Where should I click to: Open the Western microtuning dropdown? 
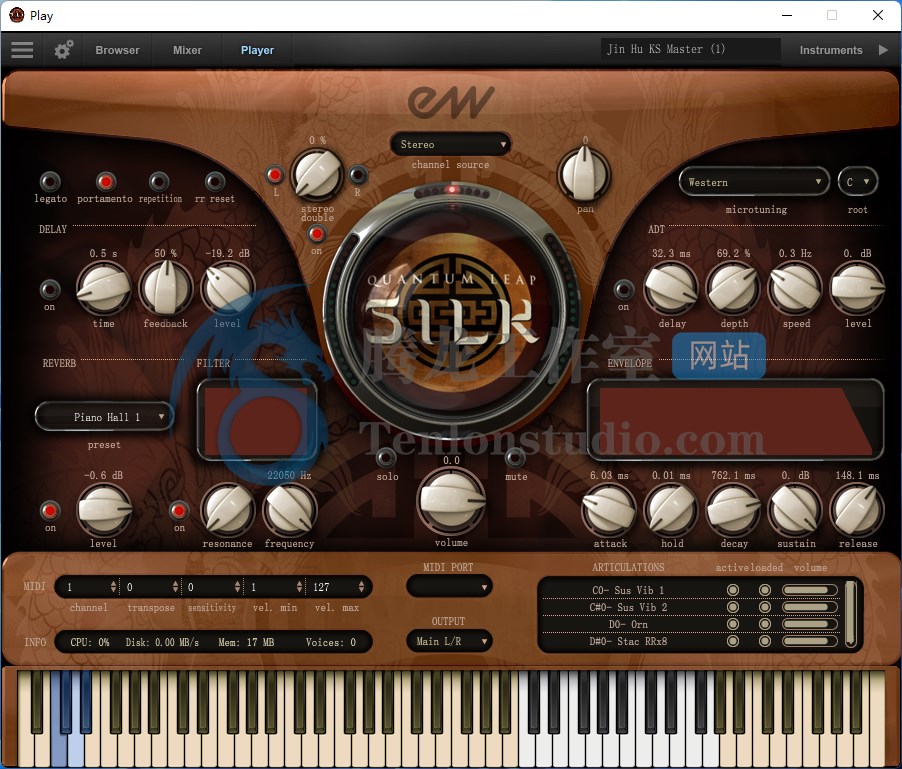(754, 182)
